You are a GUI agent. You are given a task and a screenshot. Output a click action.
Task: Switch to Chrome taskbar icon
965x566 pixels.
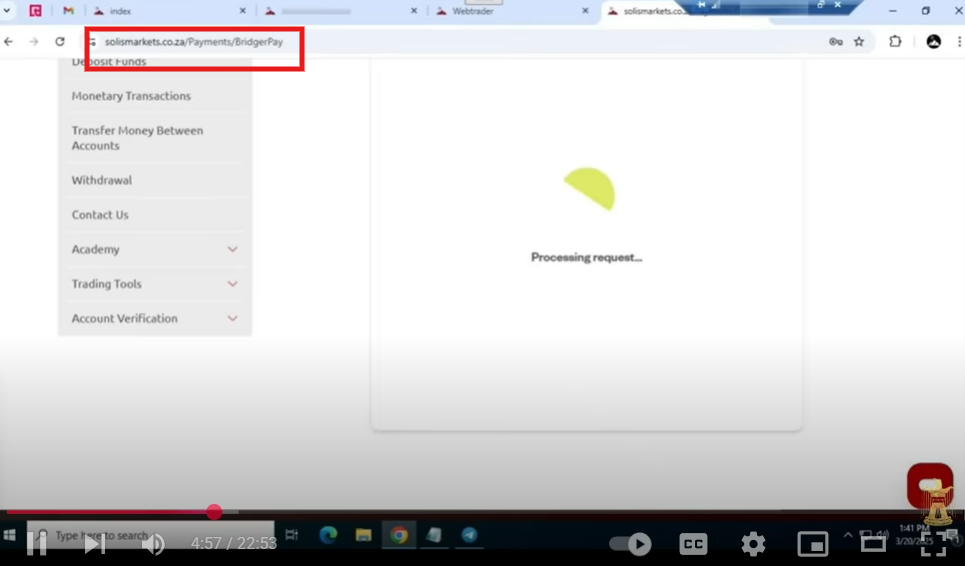pos(399,535)
